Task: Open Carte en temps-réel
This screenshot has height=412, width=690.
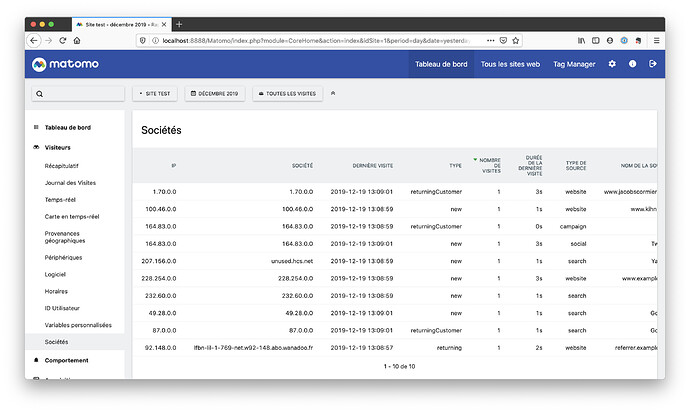Action: point(72,217)
